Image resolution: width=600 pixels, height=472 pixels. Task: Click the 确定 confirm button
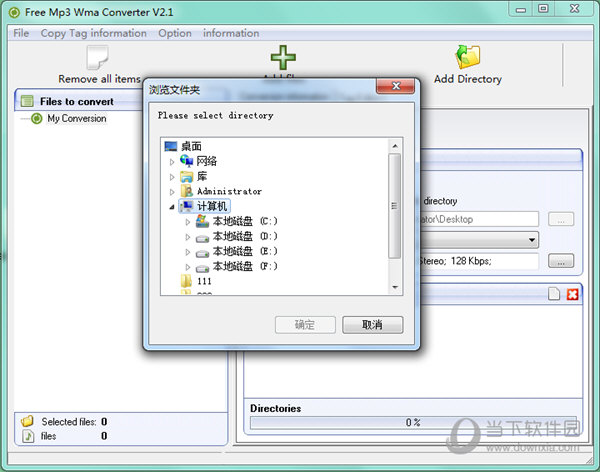[305, 325]
